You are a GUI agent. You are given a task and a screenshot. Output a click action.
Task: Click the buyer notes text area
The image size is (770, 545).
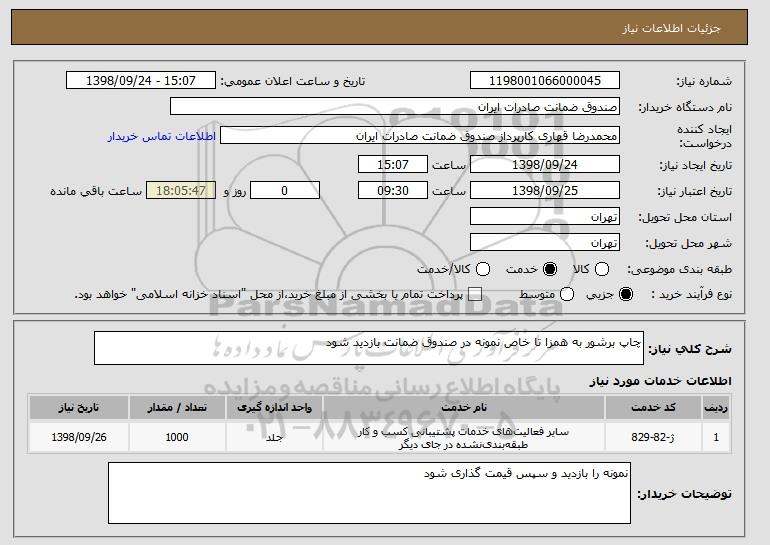pos(369,492)
